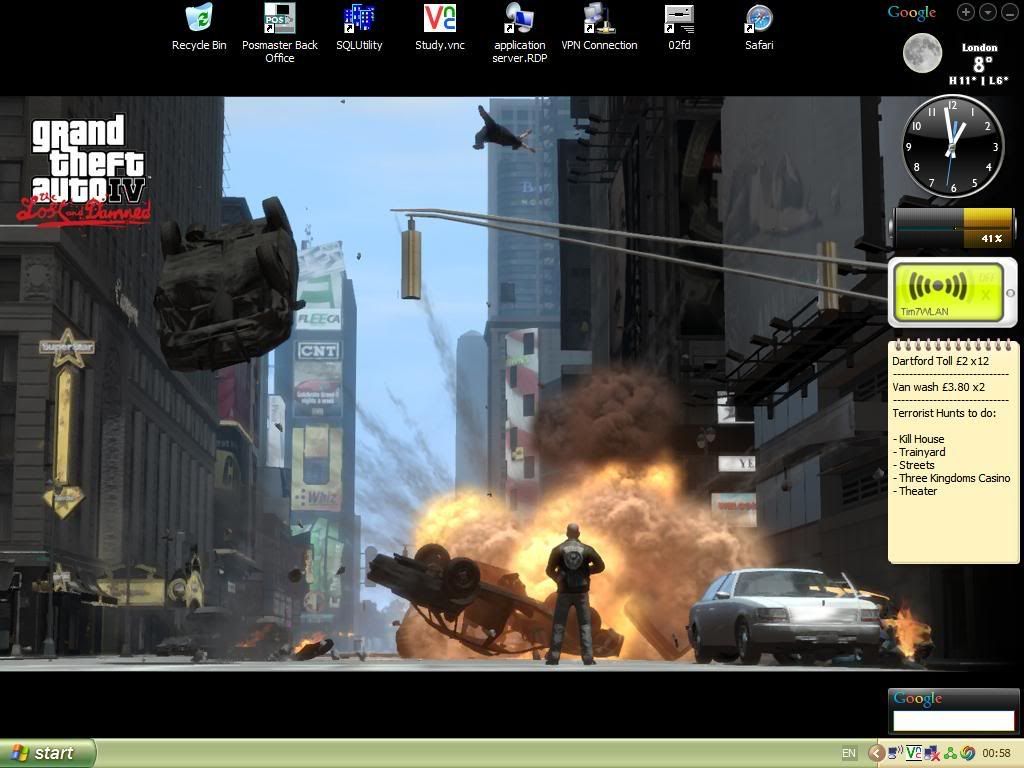
Task: Click the '- Trainyard' note line
Action: click(x=919, y=452)
